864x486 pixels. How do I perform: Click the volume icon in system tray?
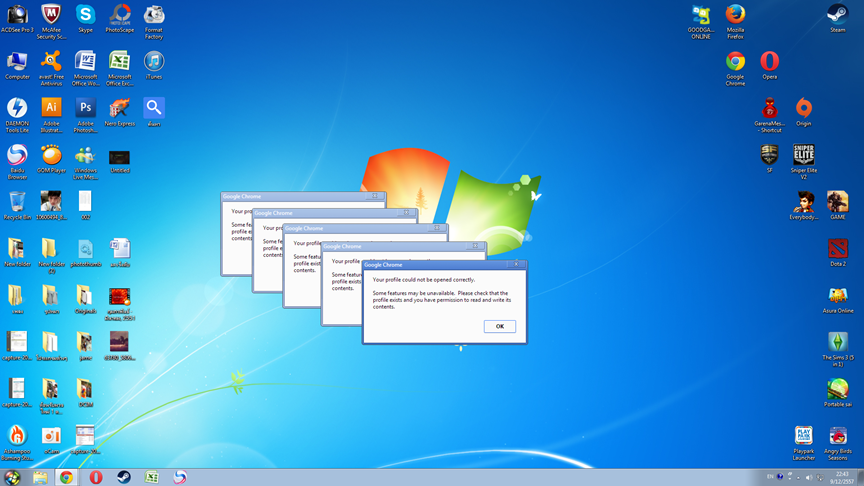click(x=808, y=477)
